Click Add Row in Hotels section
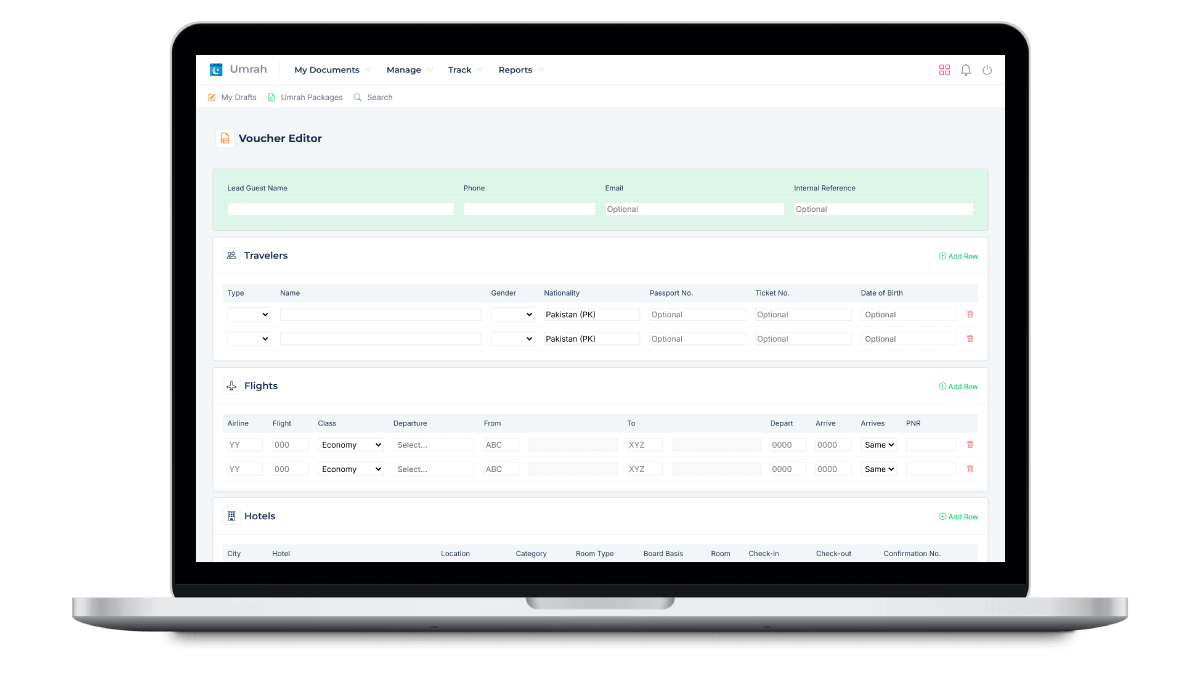Image resolution: width=1200 pixels, height=675 pixels. 958,517
